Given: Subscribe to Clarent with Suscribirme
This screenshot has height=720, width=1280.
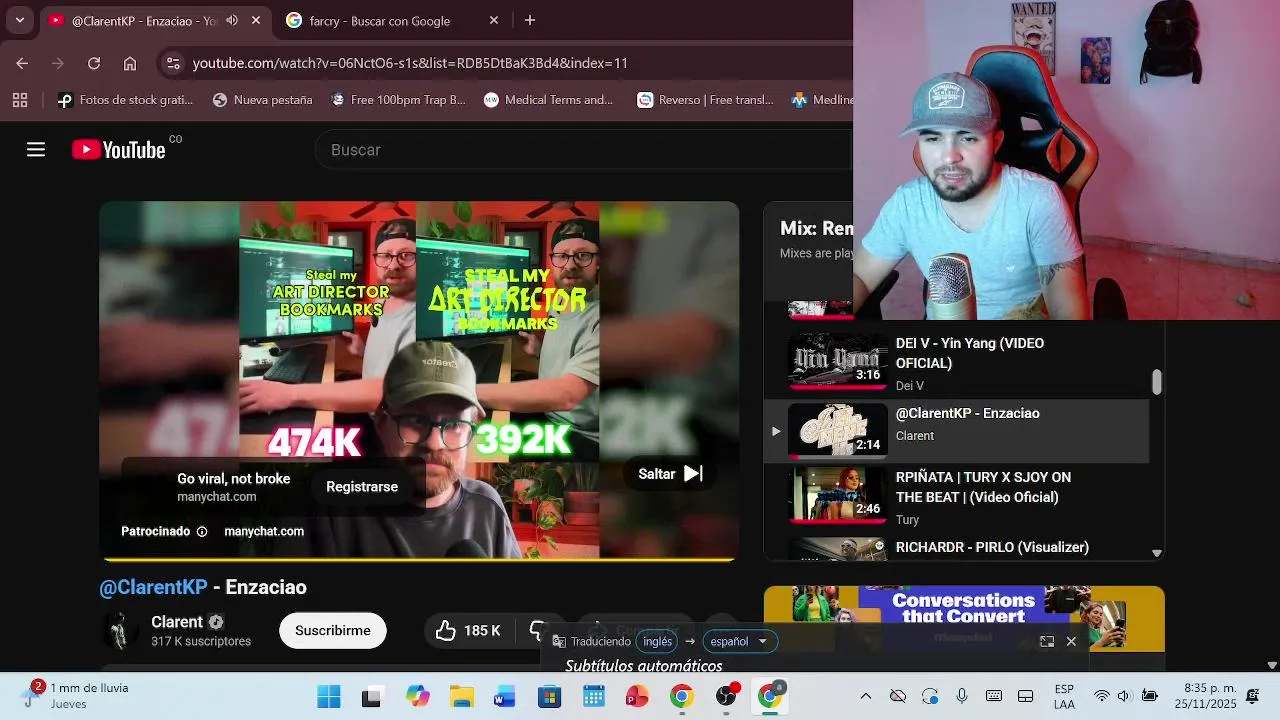Looking at the screenshot, I should coord(333,631).
